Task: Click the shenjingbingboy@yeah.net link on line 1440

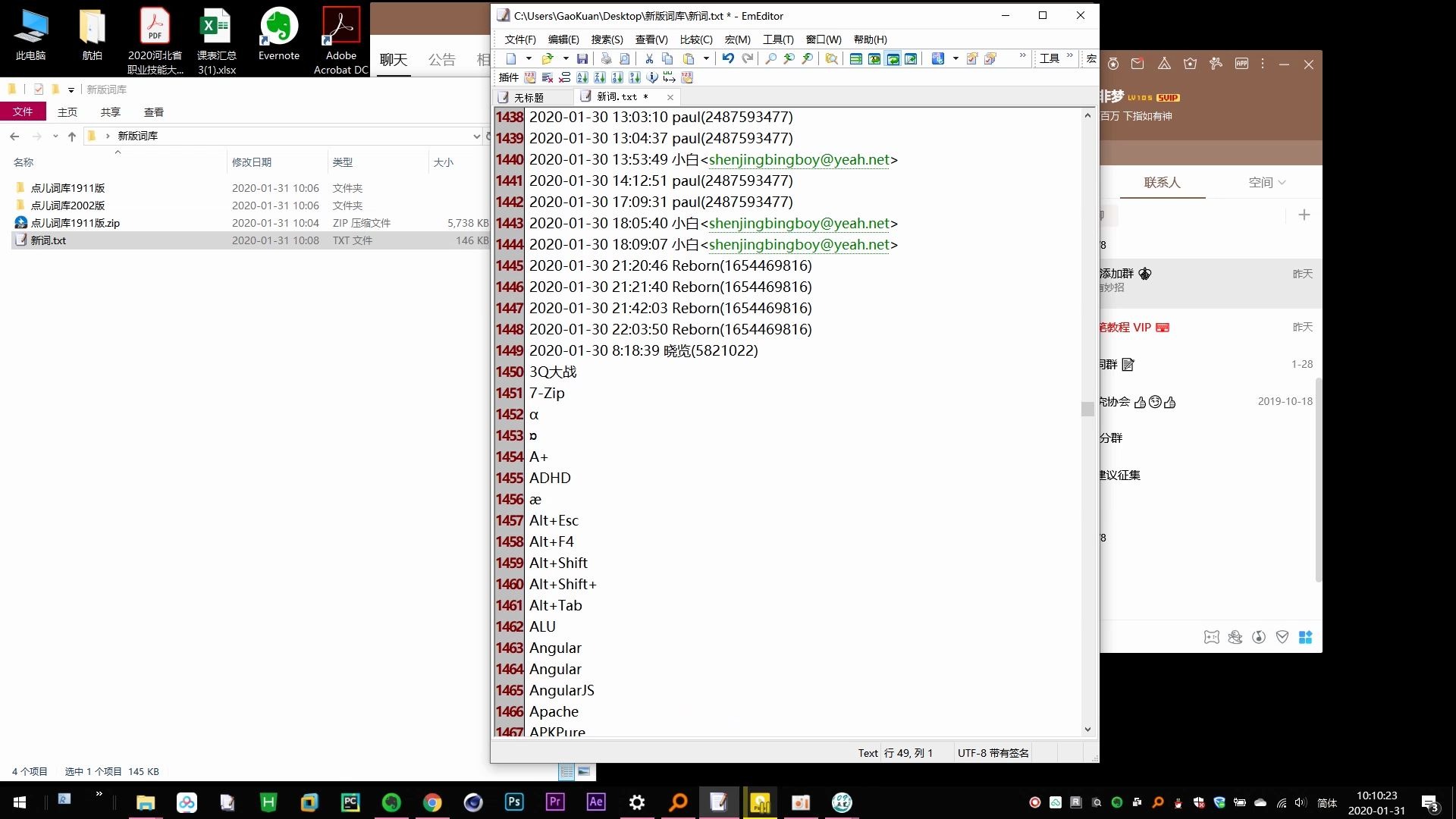Action: click(799, 159)
